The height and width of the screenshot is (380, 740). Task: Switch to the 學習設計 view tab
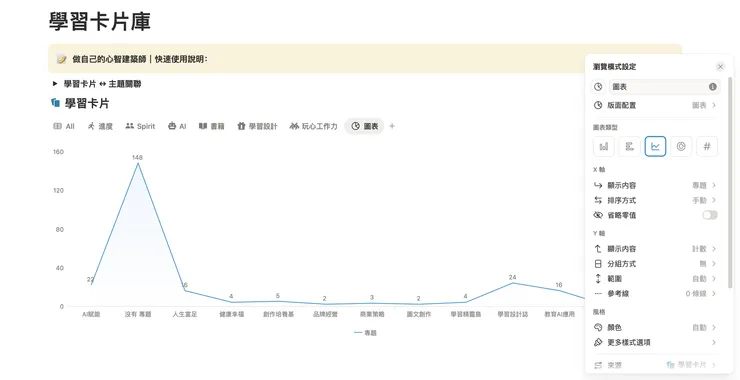coord(257,127)
